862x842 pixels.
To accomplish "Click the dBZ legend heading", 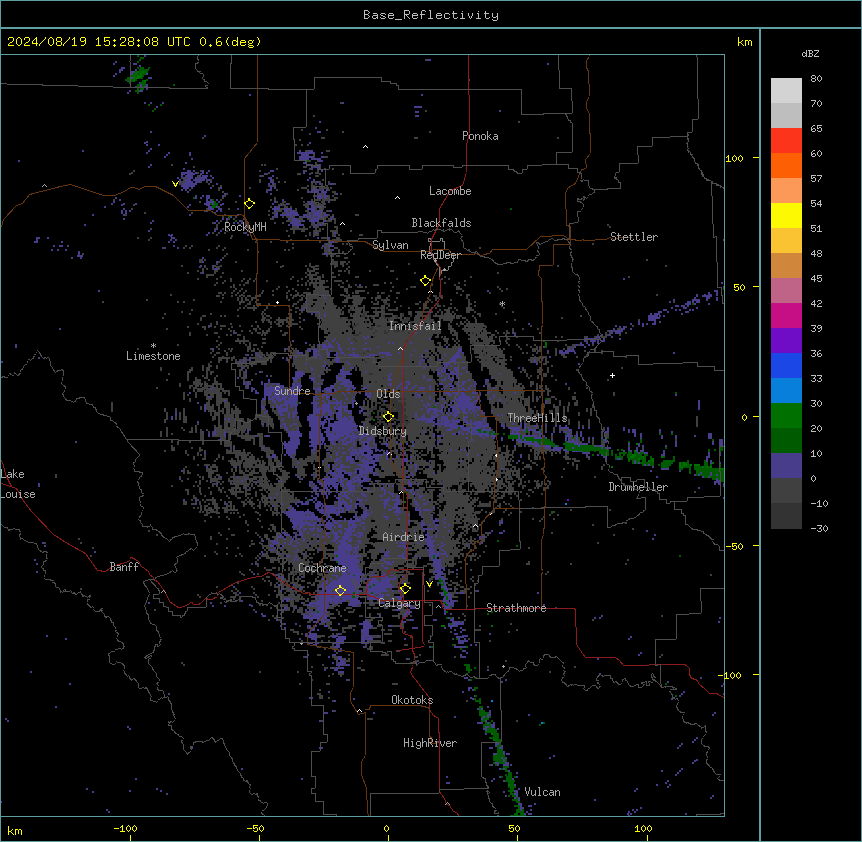I will [x=810, y=54].
